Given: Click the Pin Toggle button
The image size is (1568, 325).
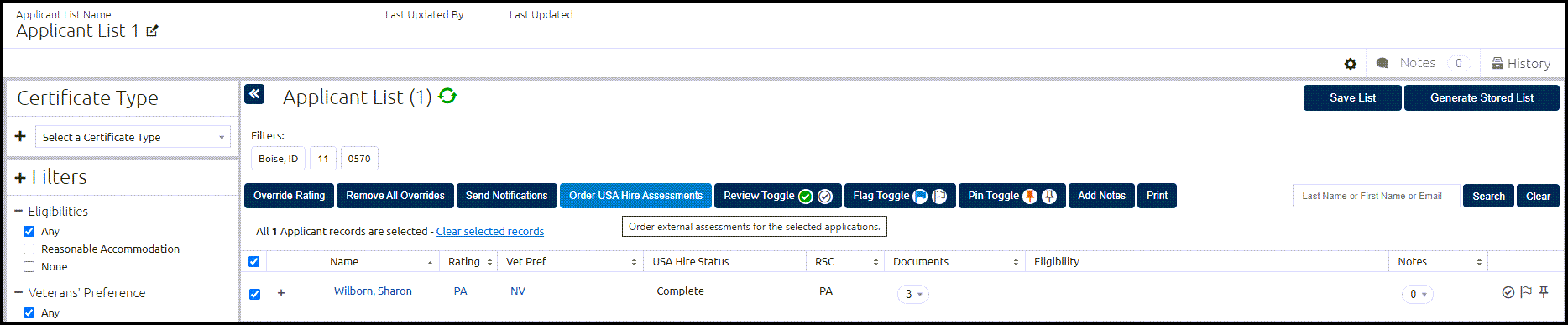Looking at the screenshot, I should coord(1012,196).
